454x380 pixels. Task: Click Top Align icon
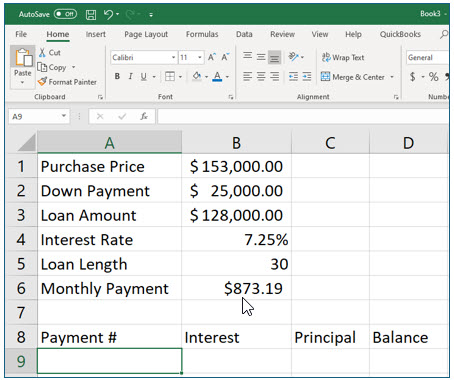(247, 57)
